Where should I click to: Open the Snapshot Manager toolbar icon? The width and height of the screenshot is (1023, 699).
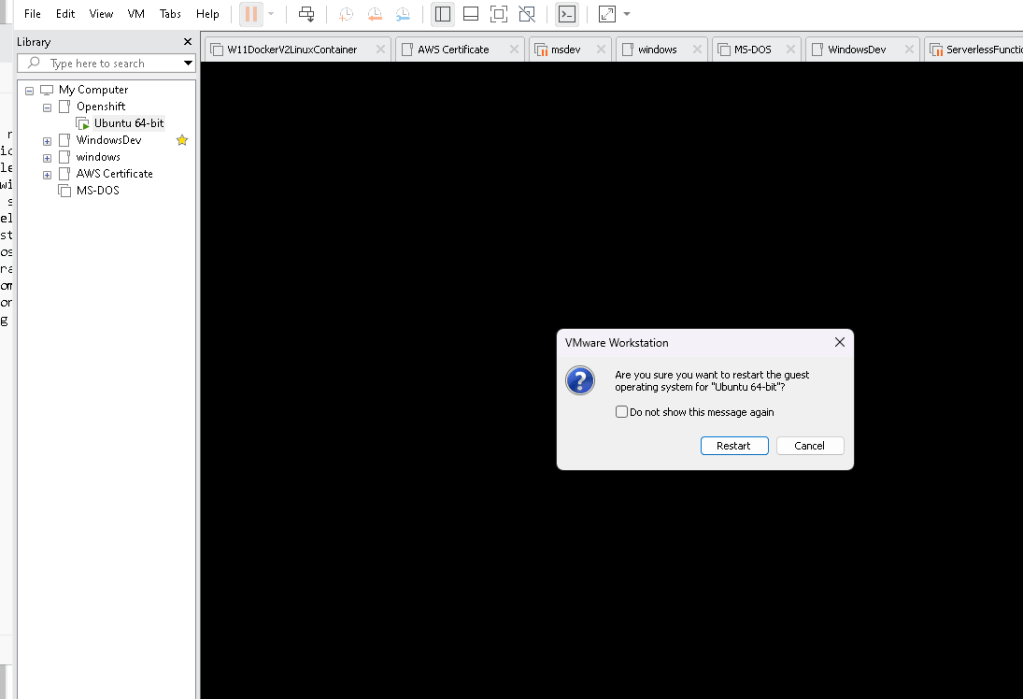tap(403, 14)
